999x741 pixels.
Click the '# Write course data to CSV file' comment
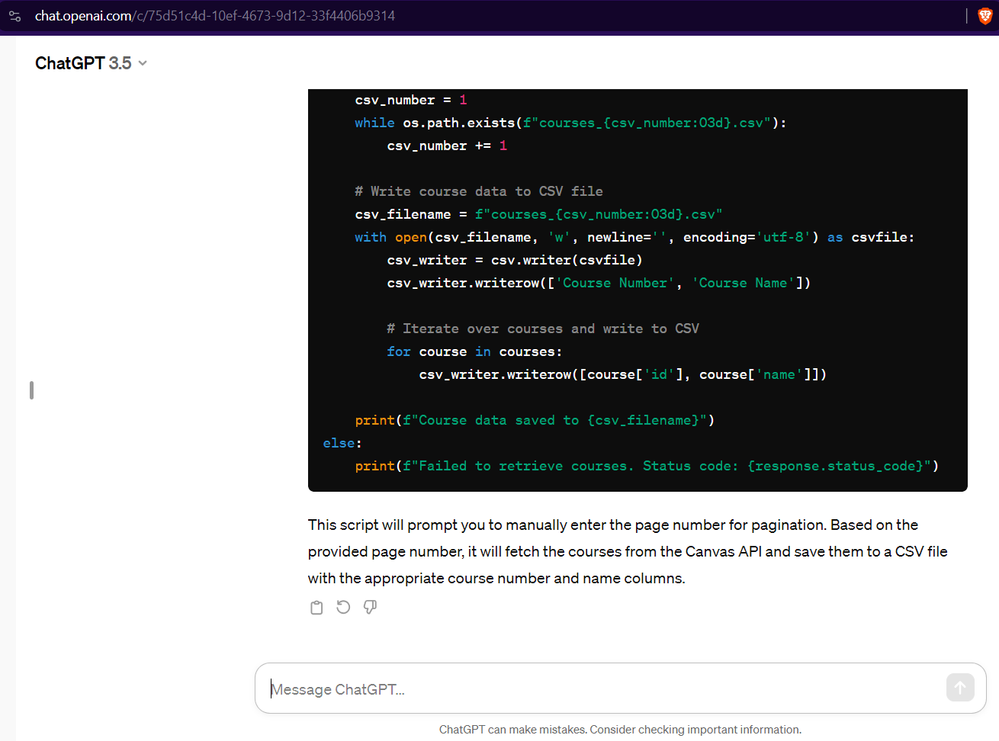coord(478,191)
